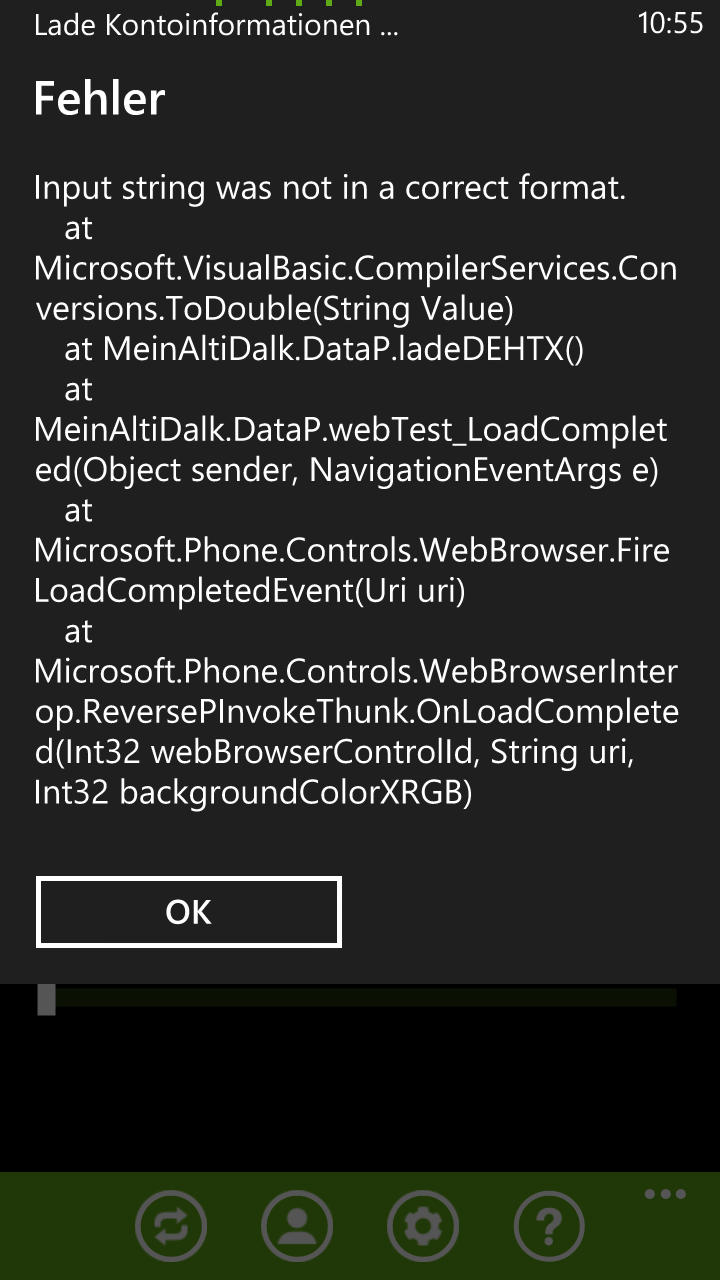Click the 'LoadCompletedEvent(Uri uri)' line
720x1280 pixels.
click(250, 591)
